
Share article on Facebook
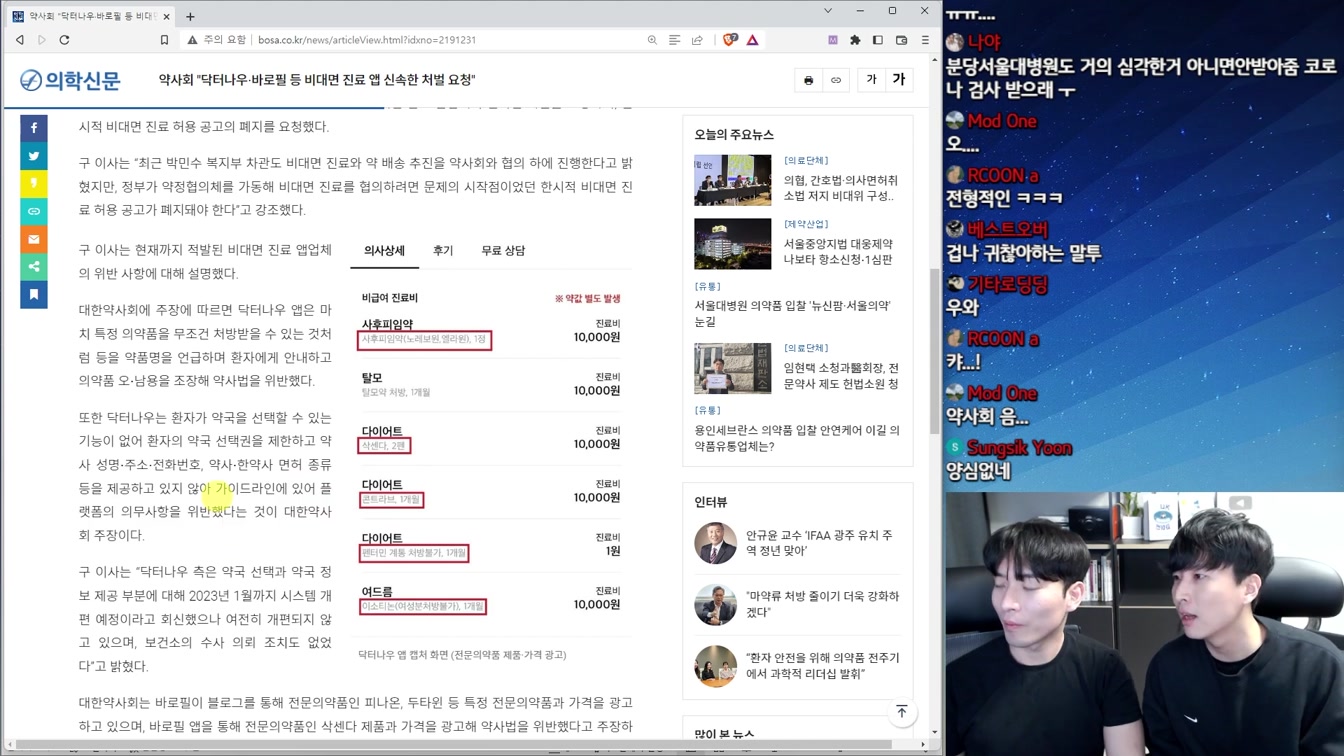click(34, 128)
